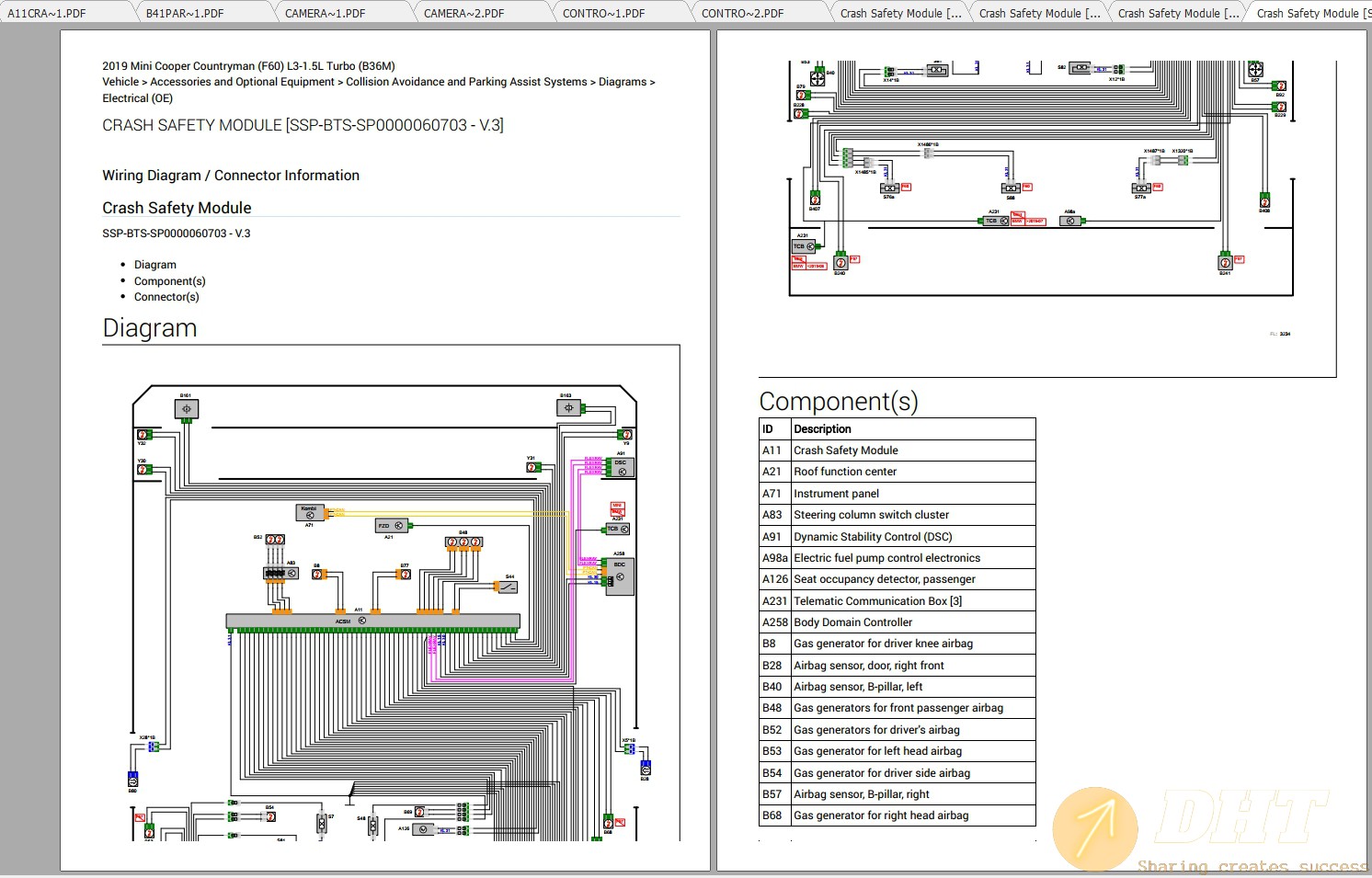Click the Kombi A71 component in the diagram

click(x=309, y=511)
